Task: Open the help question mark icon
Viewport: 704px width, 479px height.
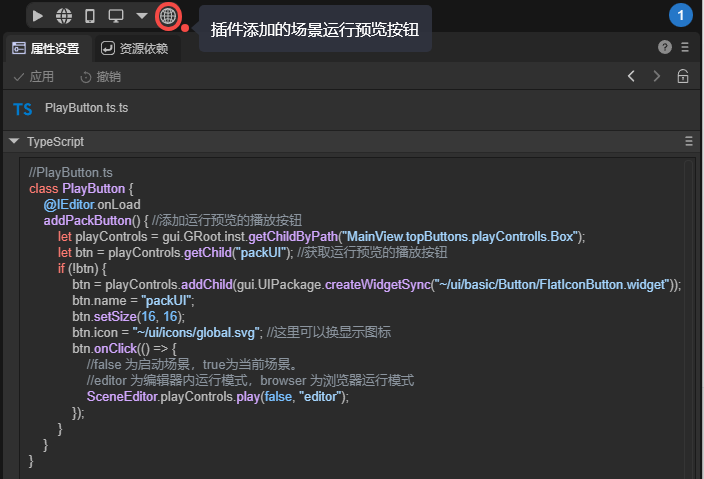Action: [665, 47]
